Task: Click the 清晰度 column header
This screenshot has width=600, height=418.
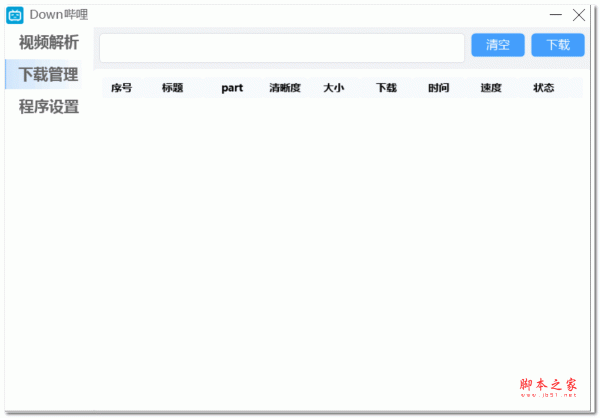Action: coord(285,88)
